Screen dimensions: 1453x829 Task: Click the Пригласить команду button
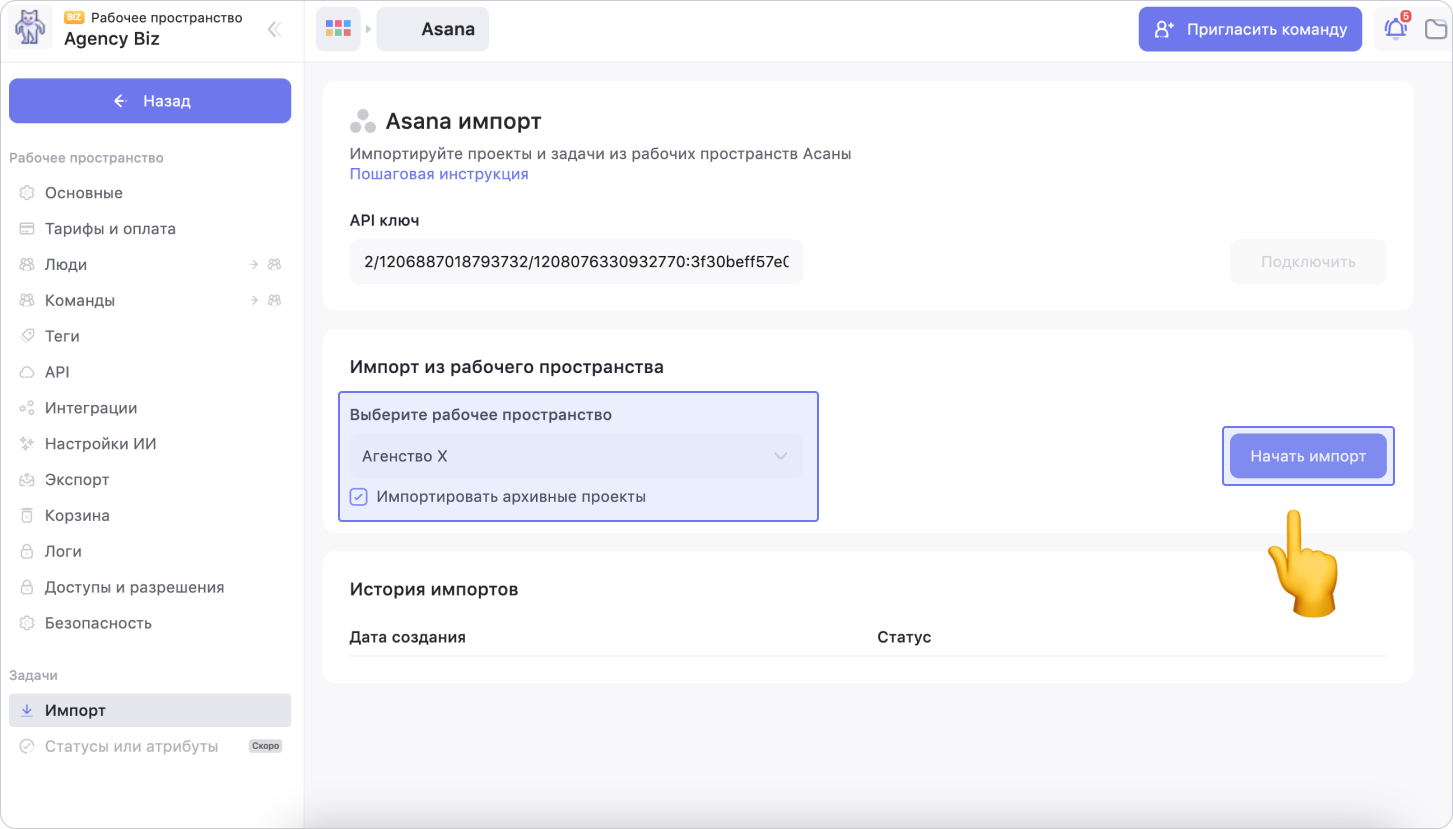1250,29
